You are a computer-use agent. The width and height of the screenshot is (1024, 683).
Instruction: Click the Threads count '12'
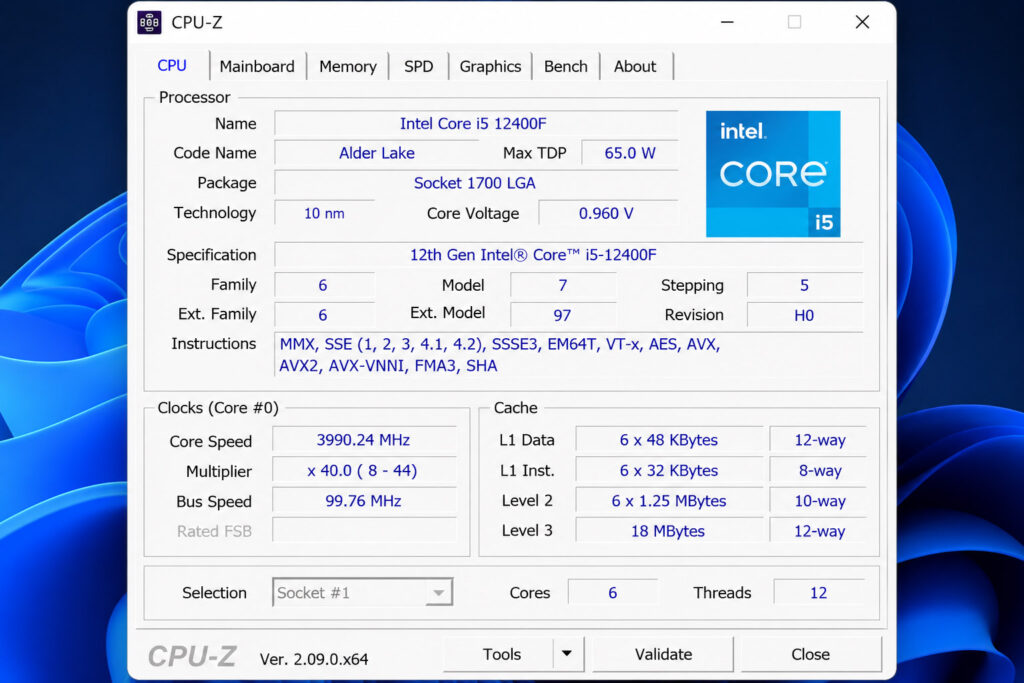point(819,592)
